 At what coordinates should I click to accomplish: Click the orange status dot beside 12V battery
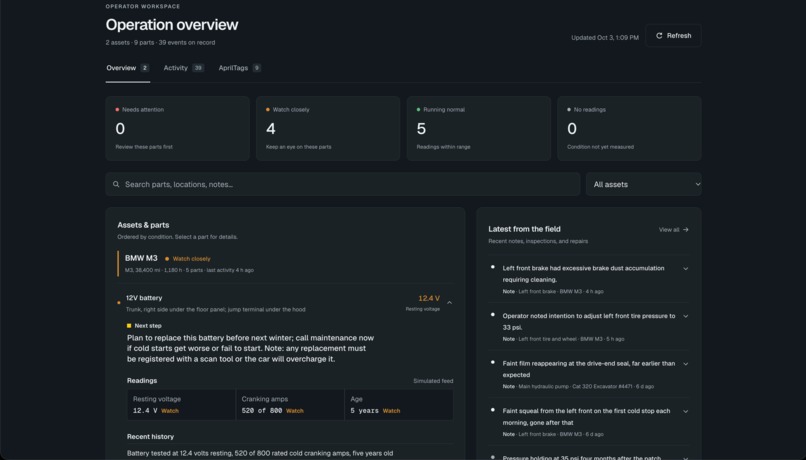[119, 303]
